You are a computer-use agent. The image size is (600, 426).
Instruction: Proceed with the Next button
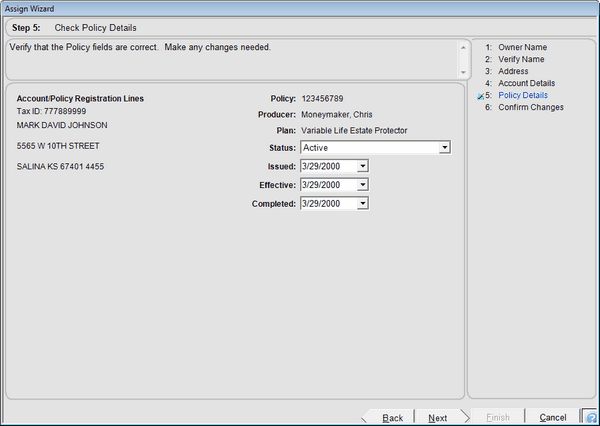click(x=437, y=418)
